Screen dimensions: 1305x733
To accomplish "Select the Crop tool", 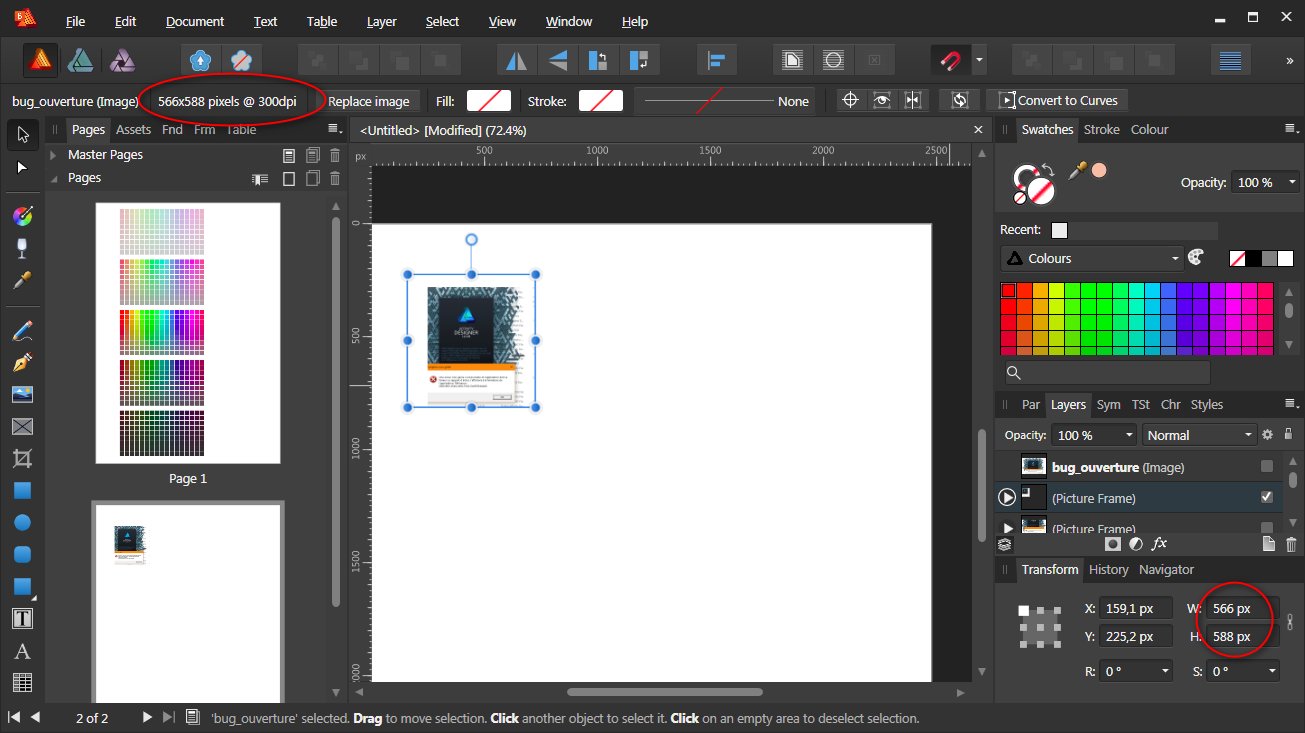I will click(22, 458).
